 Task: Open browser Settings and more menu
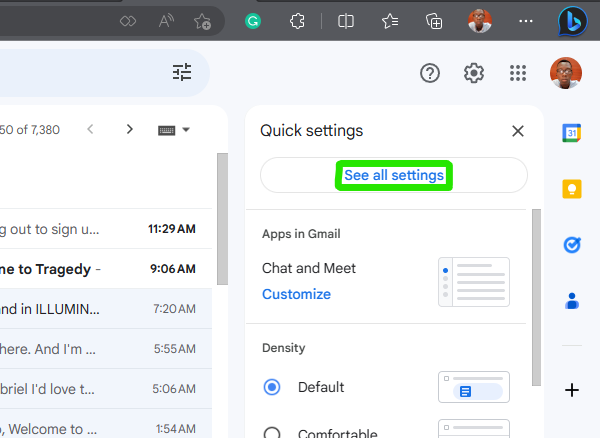[x=525, y=21]
